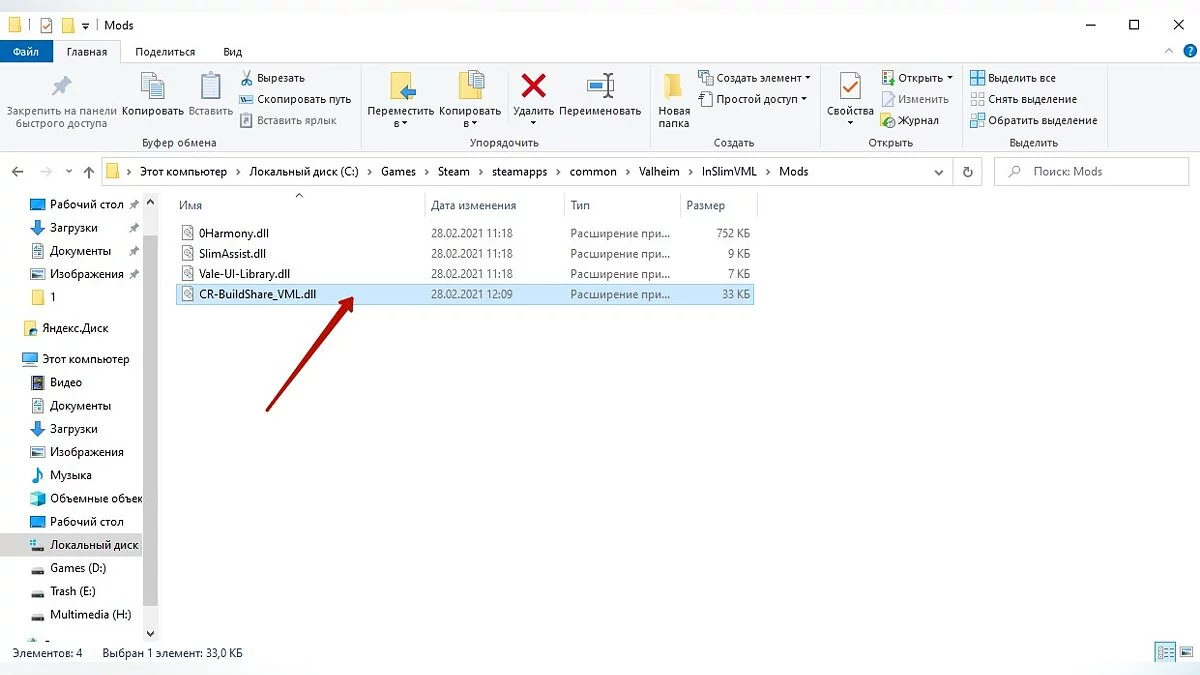Select CR-BuildShare_VML.dll file

(464, 294)
